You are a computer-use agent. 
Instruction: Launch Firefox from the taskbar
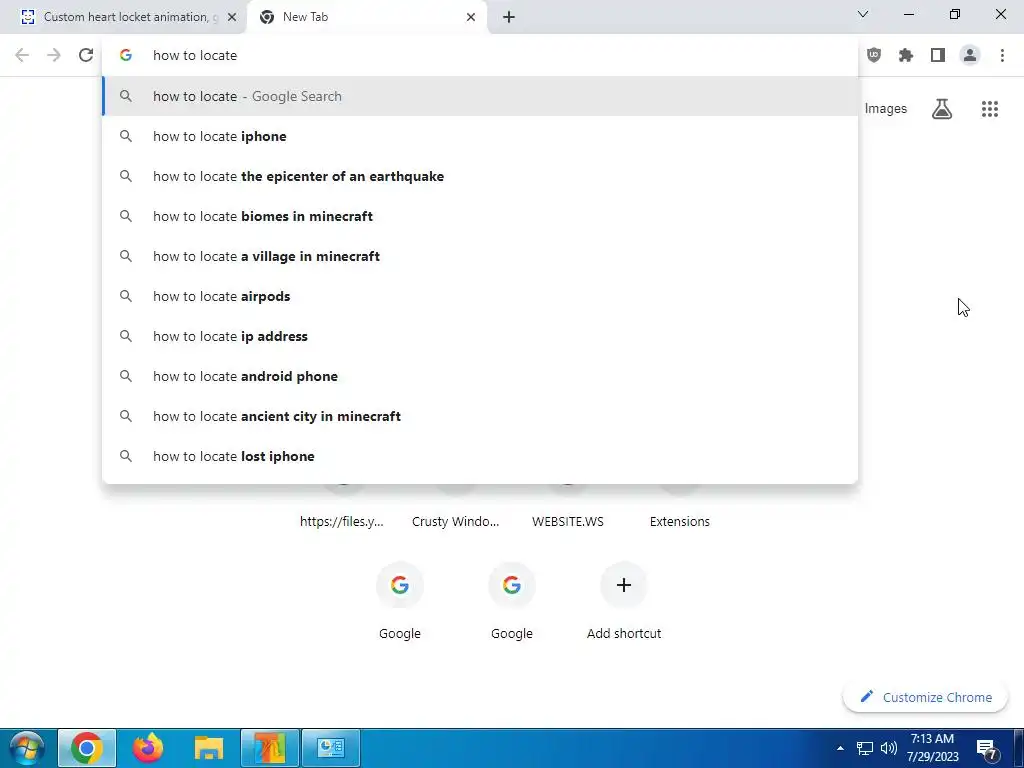[148, 748]
